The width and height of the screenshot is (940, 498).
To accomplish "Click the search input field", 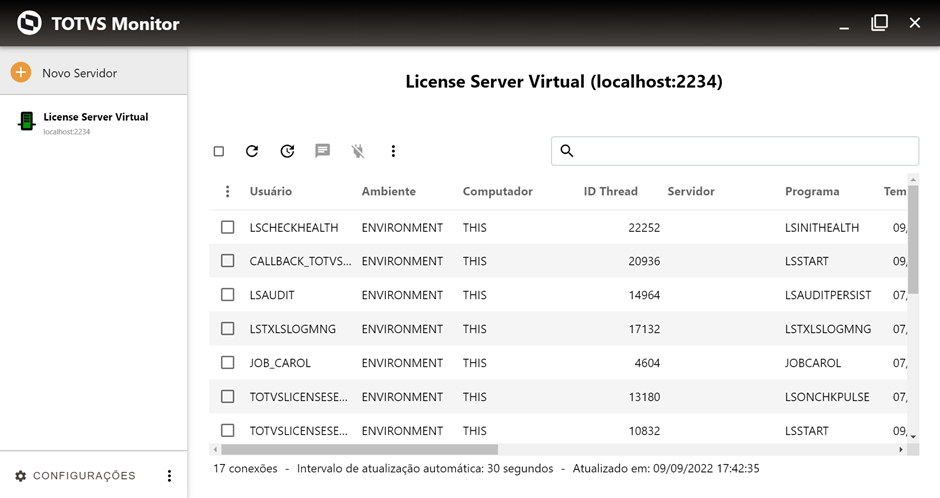I will (735, 151).
